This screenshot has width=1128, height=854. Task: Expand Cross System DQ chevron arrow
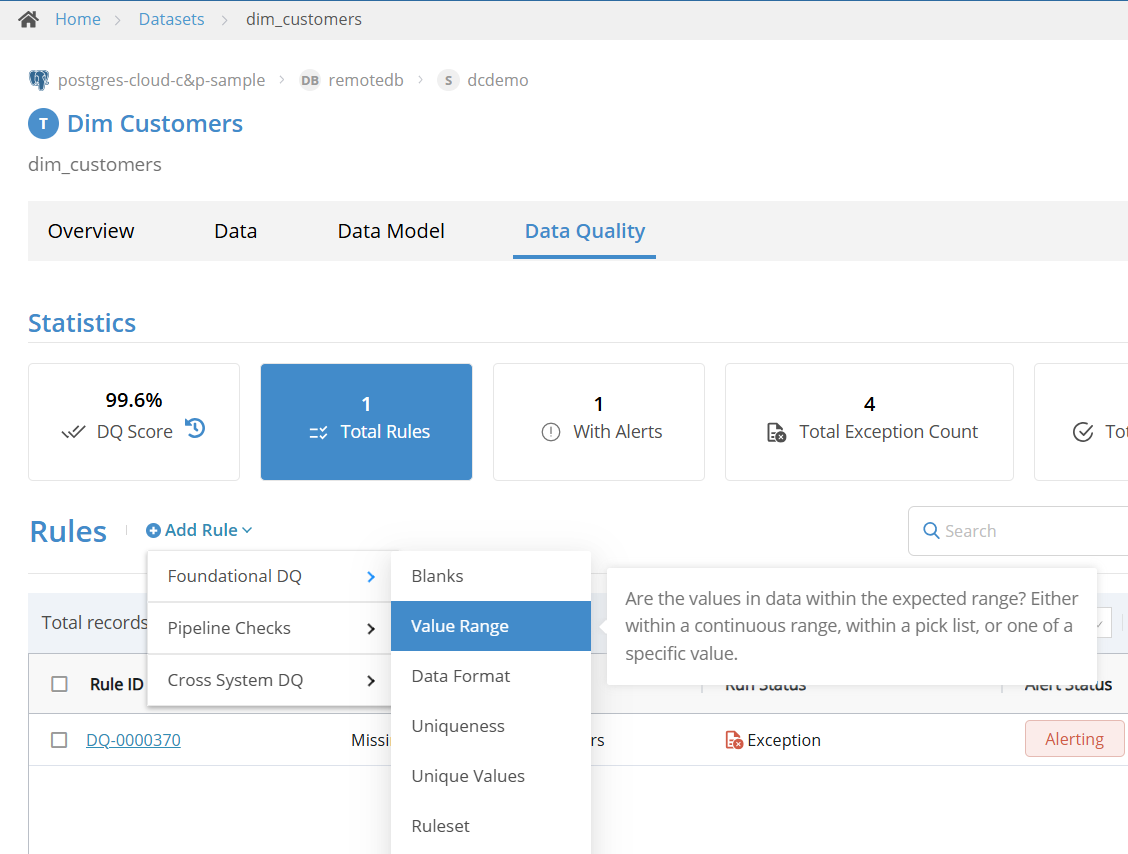370,680
